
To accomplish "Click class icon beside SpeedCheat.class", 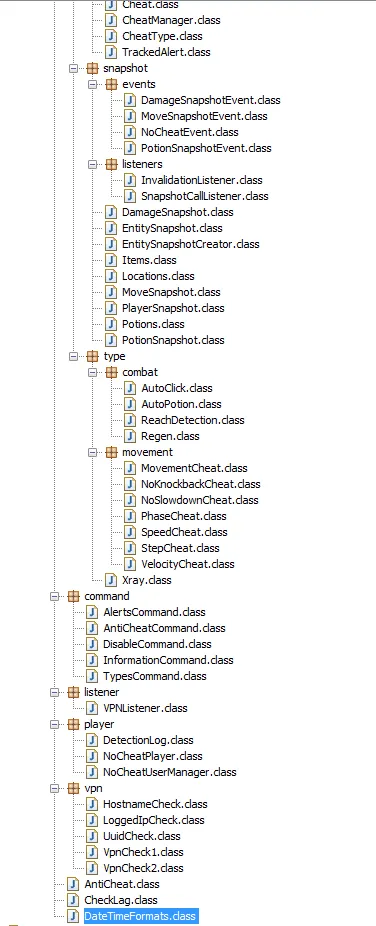I will coord(130,532).
